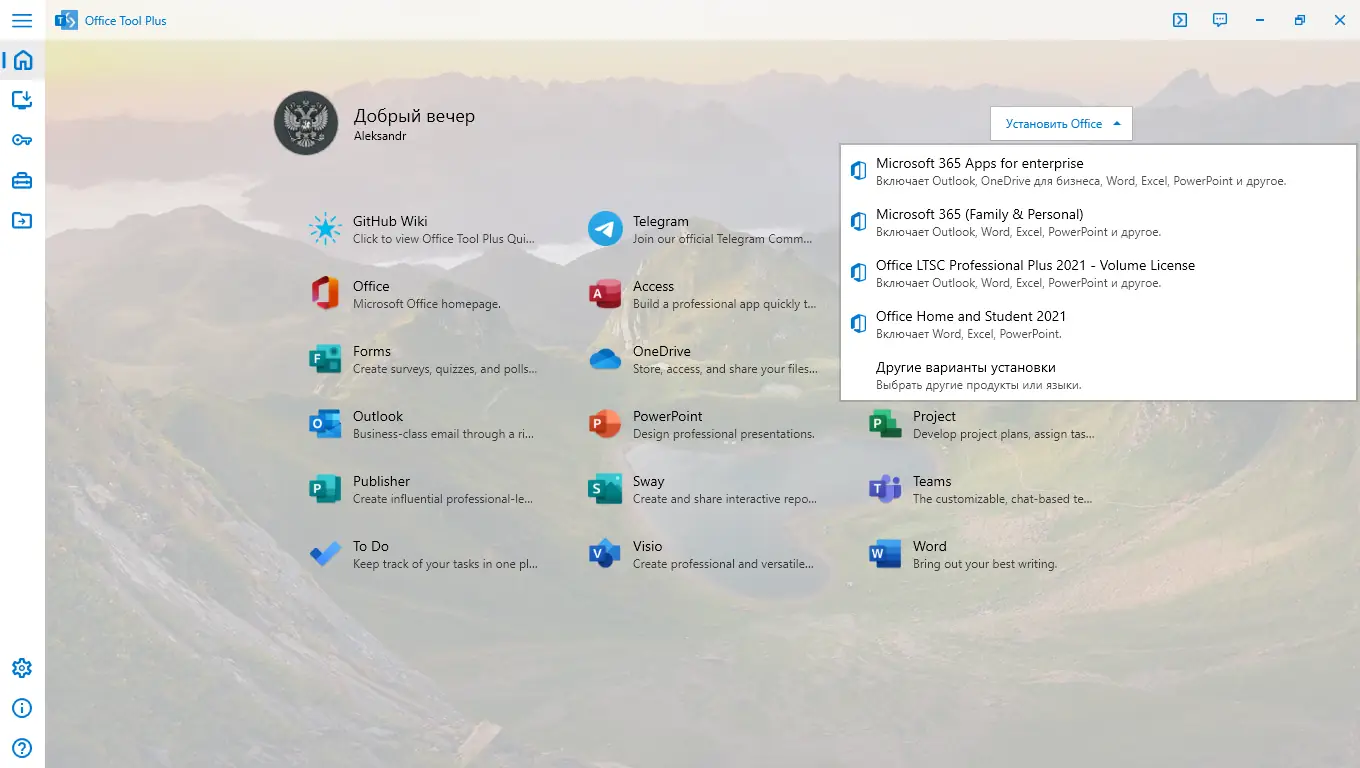The height and width of the screenshot is (768, 1360).
Task: Open the Visio link text
Action: tap(648, 546)
